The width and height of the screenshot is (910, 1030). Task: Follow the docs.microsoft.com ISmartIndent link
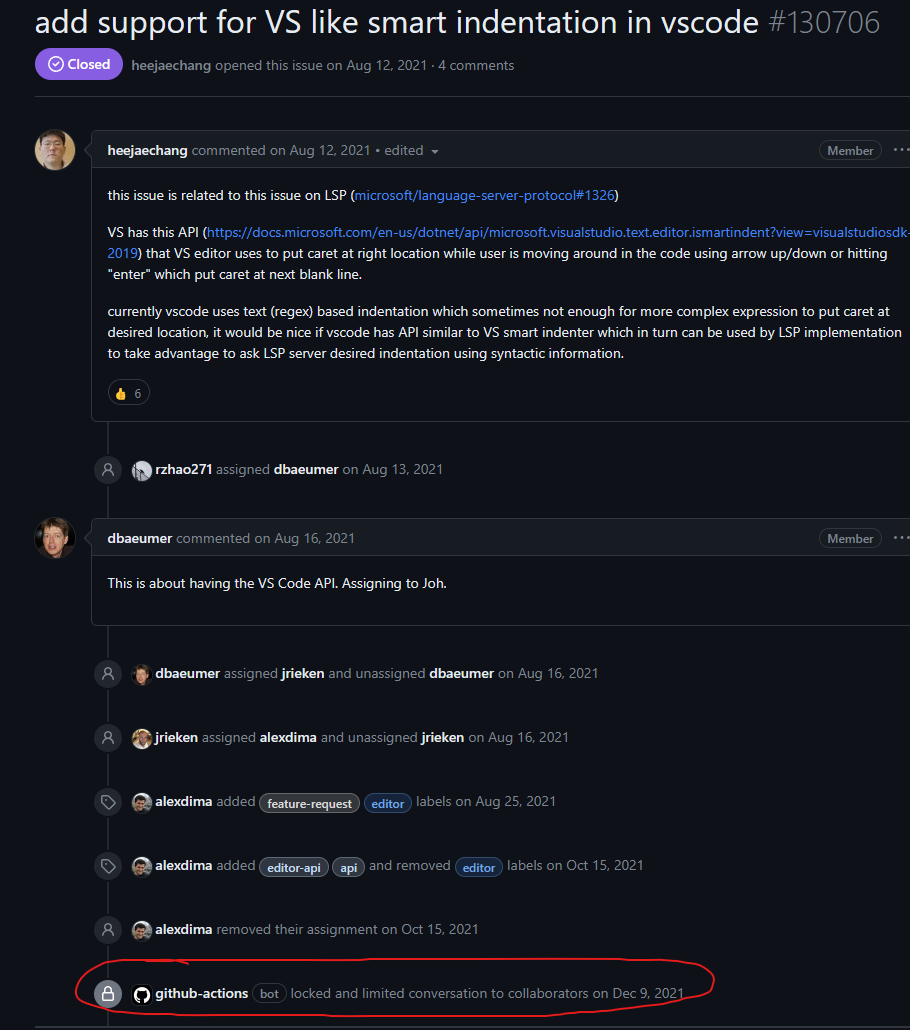pos(450,231)
